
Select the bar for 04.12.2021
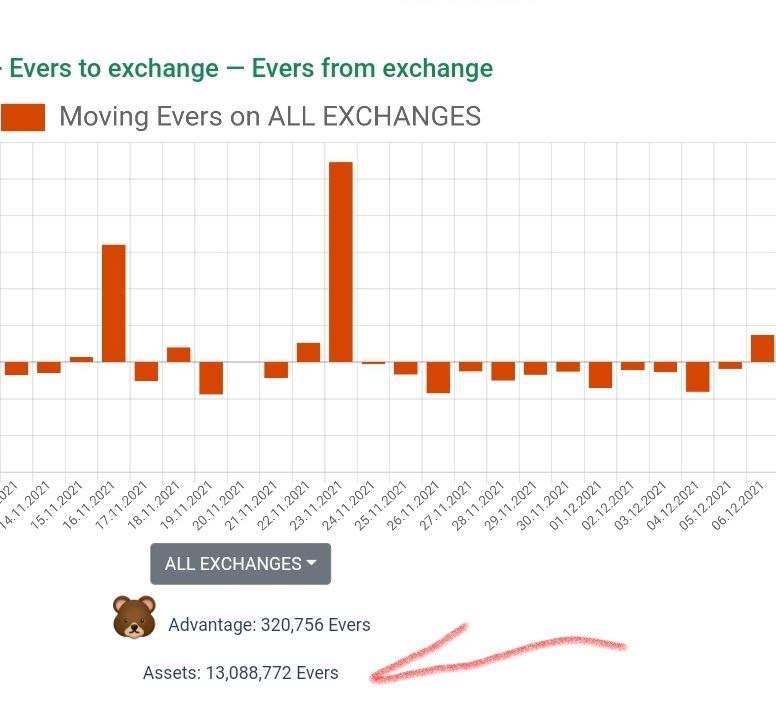tap(697, 376)
